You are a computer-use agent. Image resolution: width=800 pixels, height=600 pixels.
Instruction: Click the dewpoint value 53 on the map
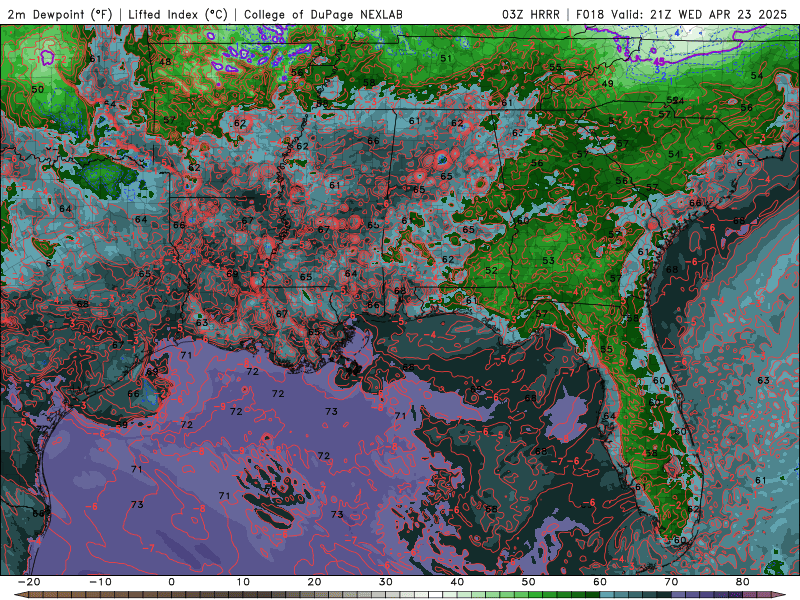[548, 260]
